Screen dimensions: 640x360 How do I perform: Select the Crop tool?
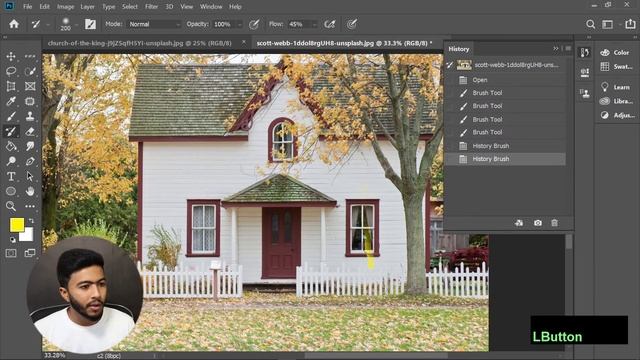[x=11, y=86]
